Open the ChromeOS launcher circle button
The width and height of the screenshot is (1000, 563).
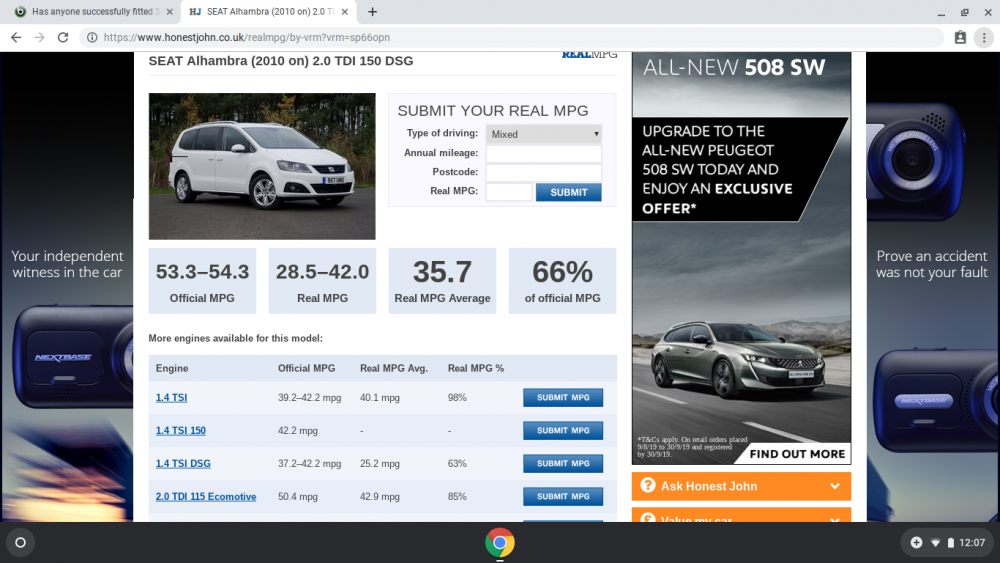coord(20,543)
